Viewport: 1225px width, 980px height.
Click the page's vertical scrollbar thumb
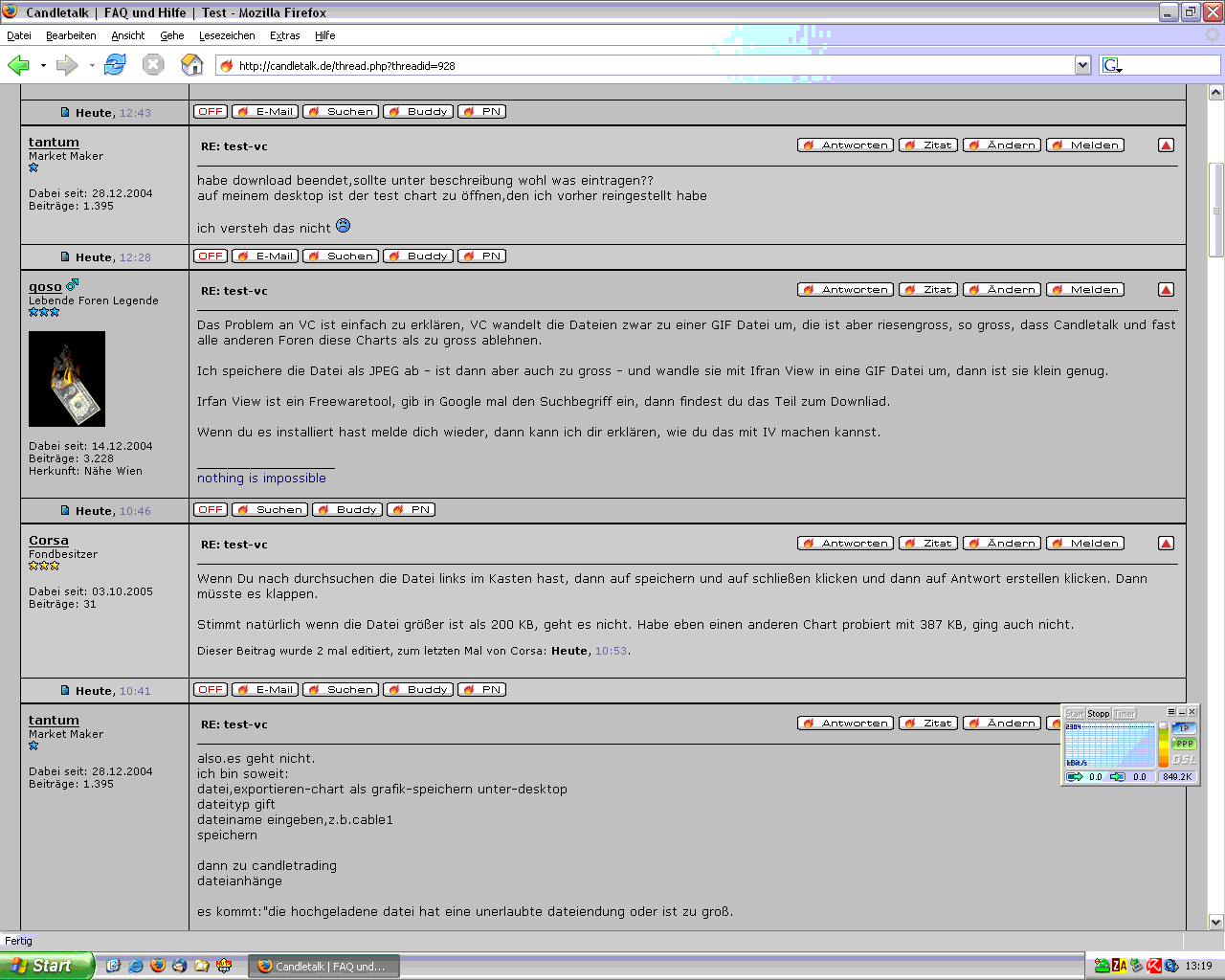(x=1216, y=210)
